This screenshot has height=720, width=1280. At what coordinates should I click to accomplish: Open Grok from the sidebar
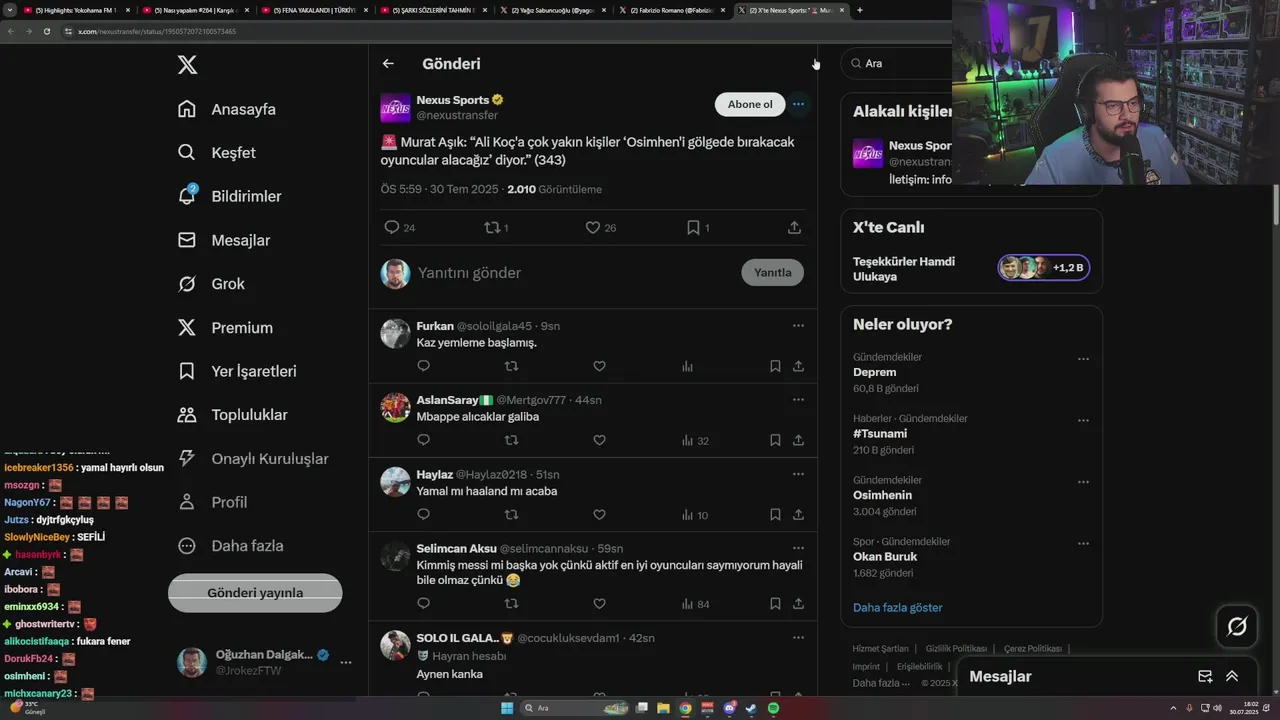click(x=210, y=284)
